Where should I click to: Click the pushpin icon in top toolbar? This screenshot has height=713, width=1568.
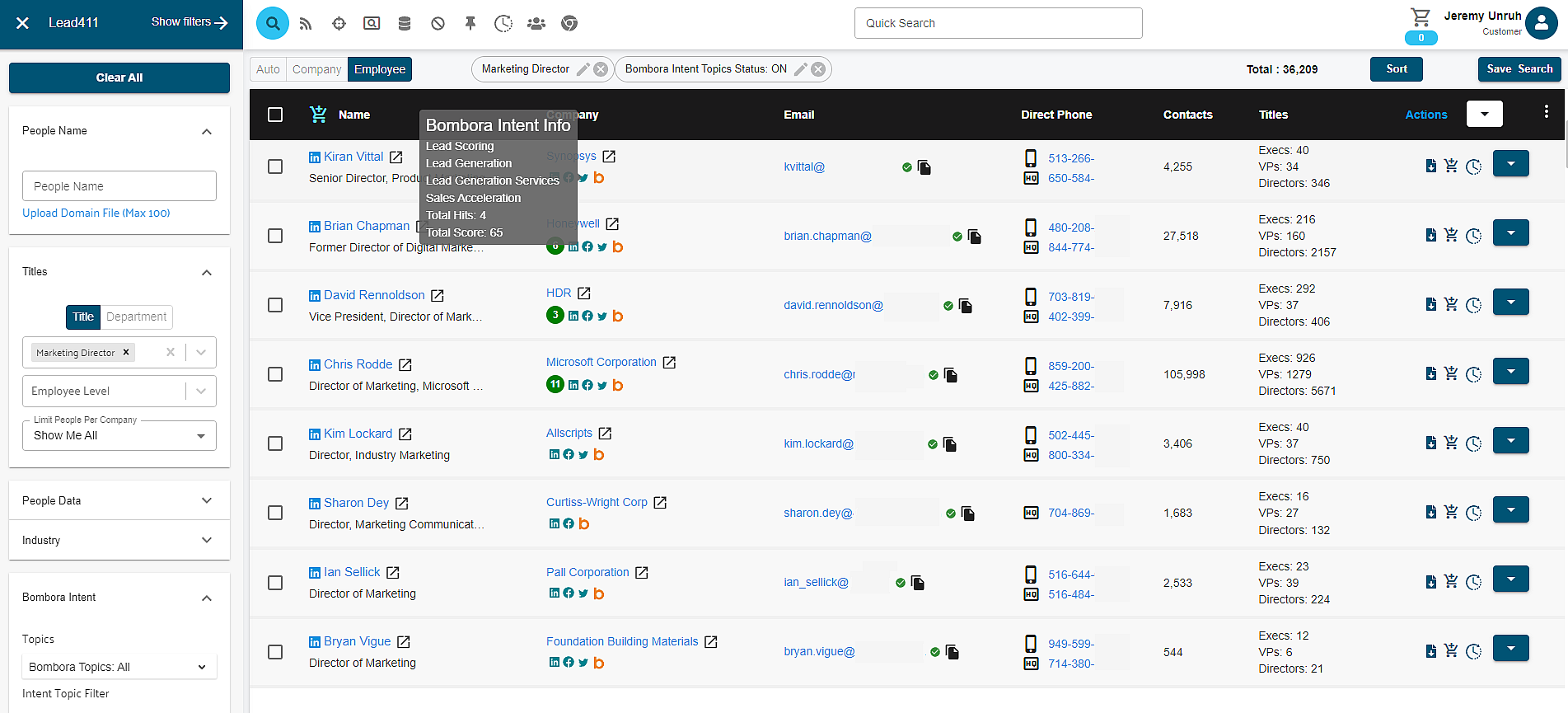click(470, 24)
